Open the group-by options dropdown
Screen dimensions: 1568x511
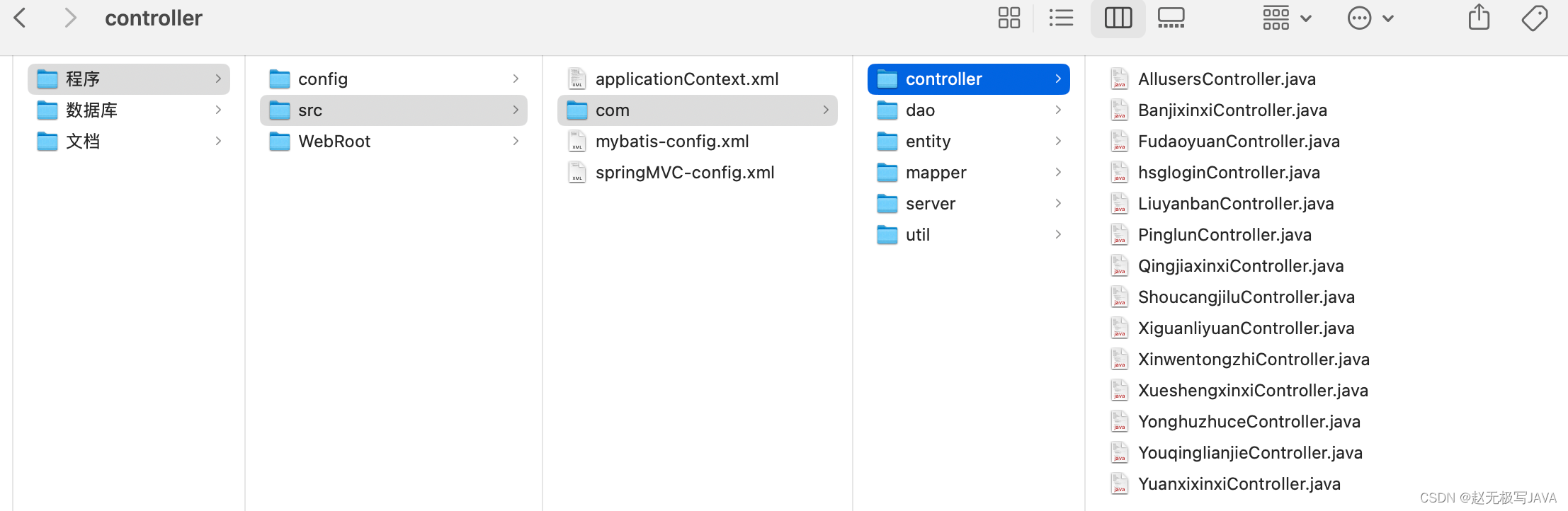1287,18
